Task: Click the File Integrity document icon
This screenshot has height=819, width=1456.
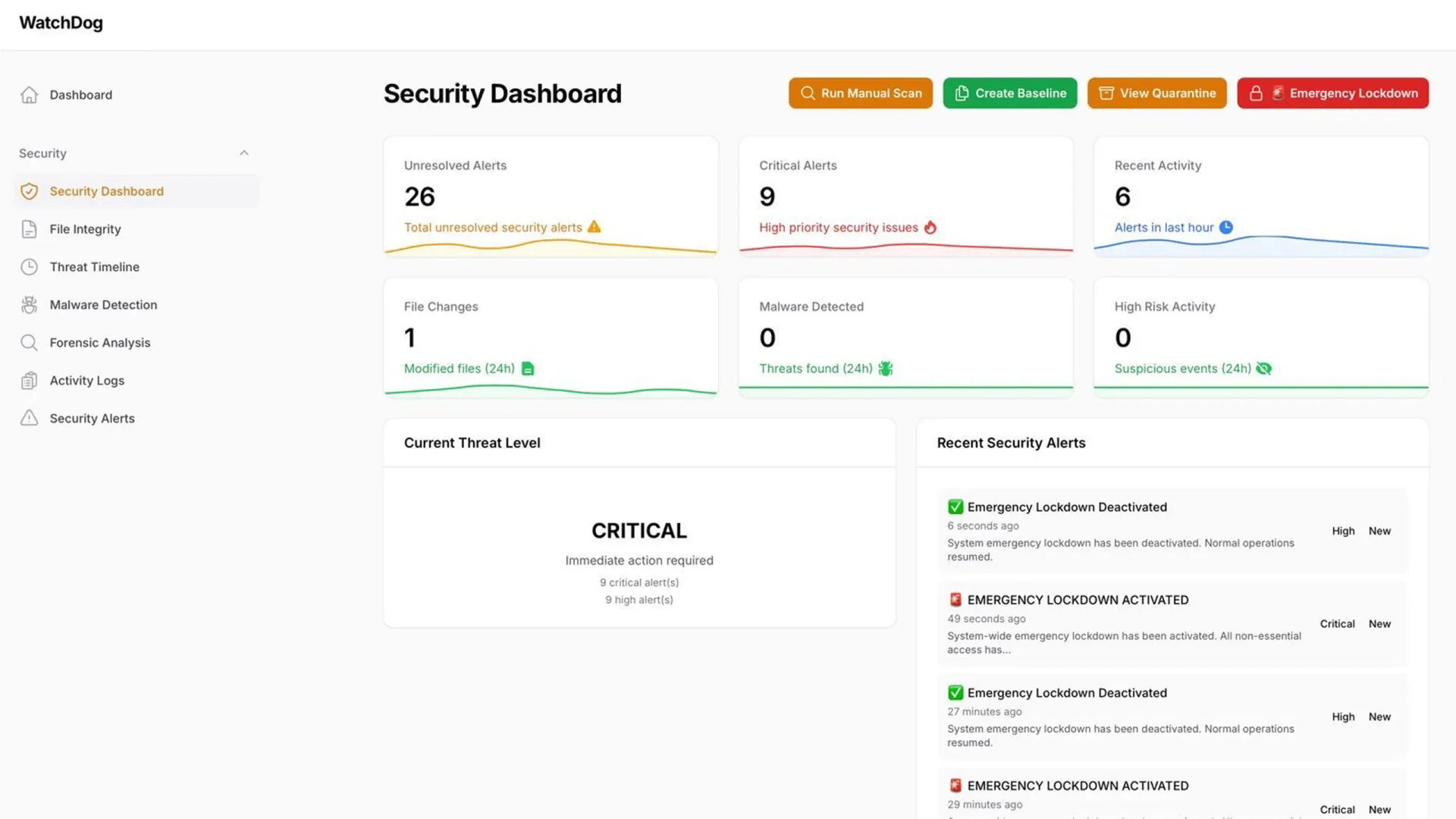Action: (29, 229)
